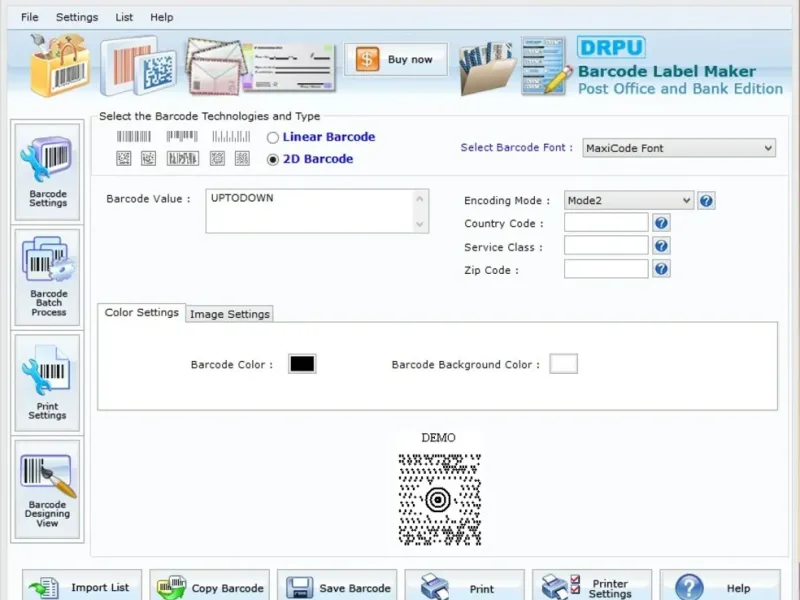Click the first 2D barcode sample icon
The height and width of the screenshot is (600, 800).
pyautogui.click(x=123, y=159)
